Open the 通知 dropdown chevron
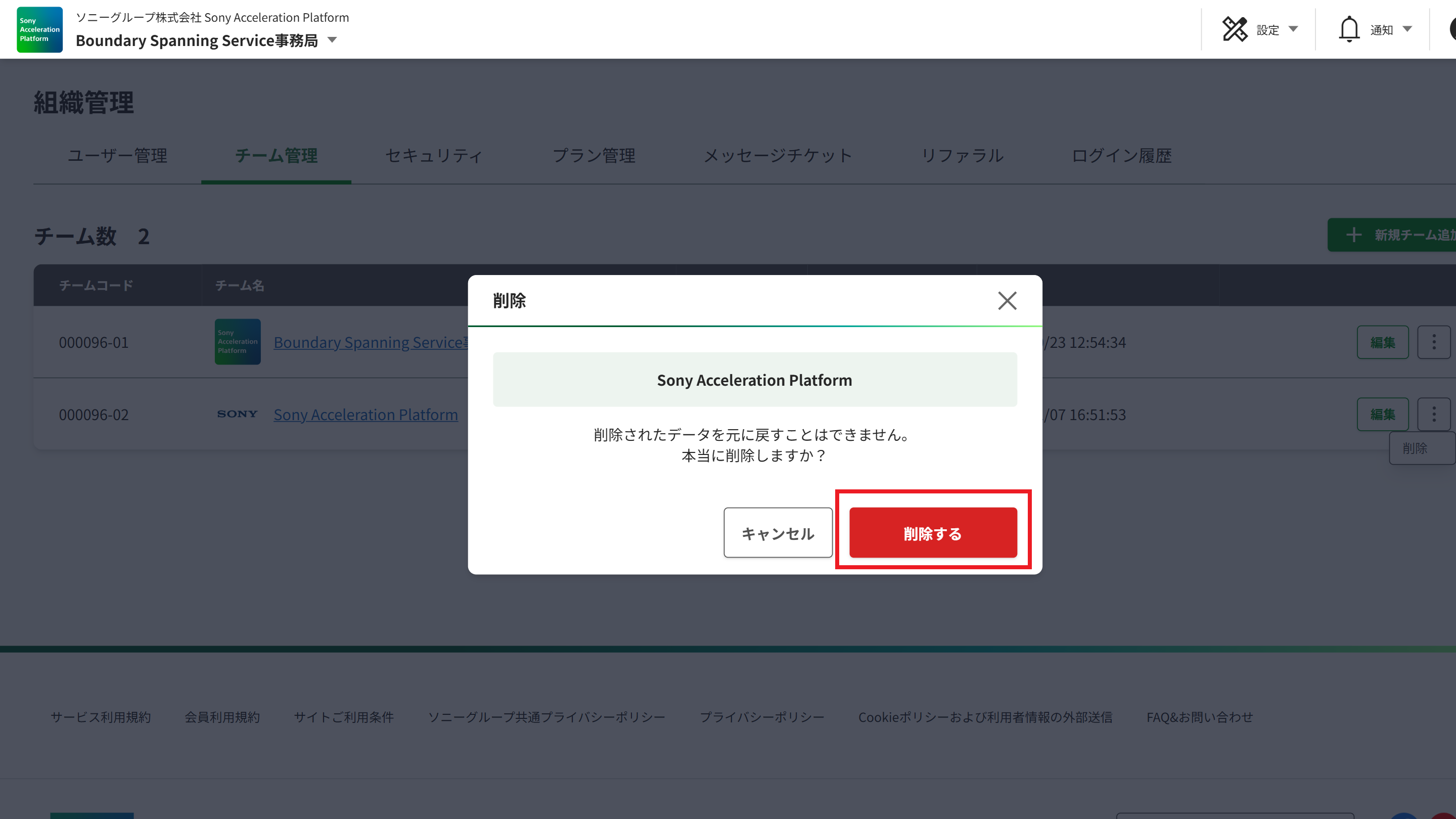 [1407, 29]
